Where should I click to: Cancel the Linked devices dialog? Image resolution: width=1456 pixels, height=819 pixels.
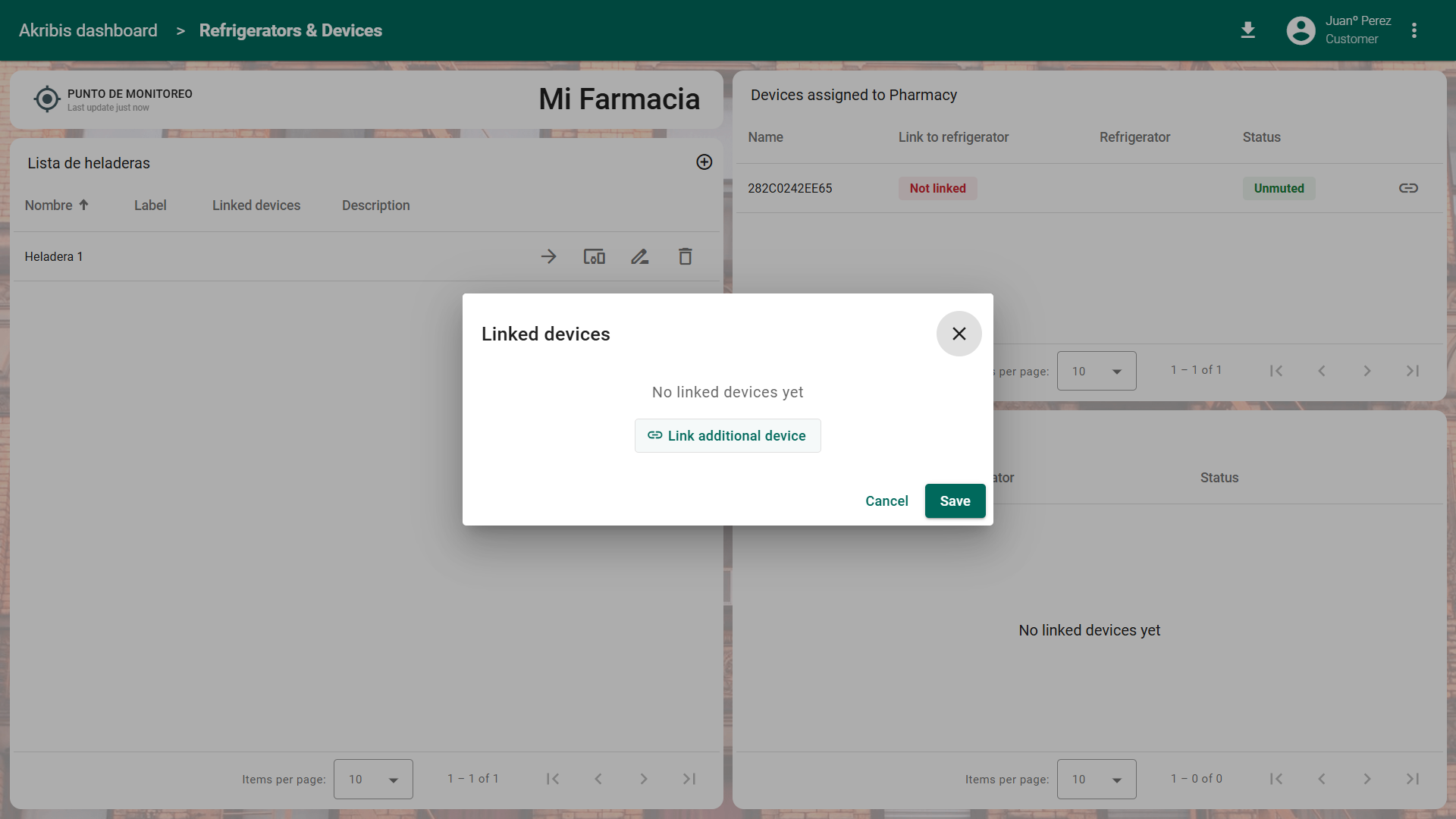pyautogui.click(x=886, y=500)
